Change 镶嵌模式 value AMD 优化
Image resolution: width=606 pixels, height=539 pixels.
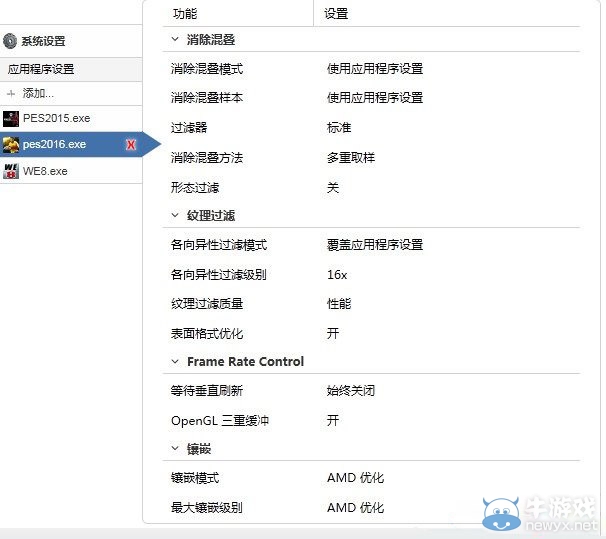[355, 478]
